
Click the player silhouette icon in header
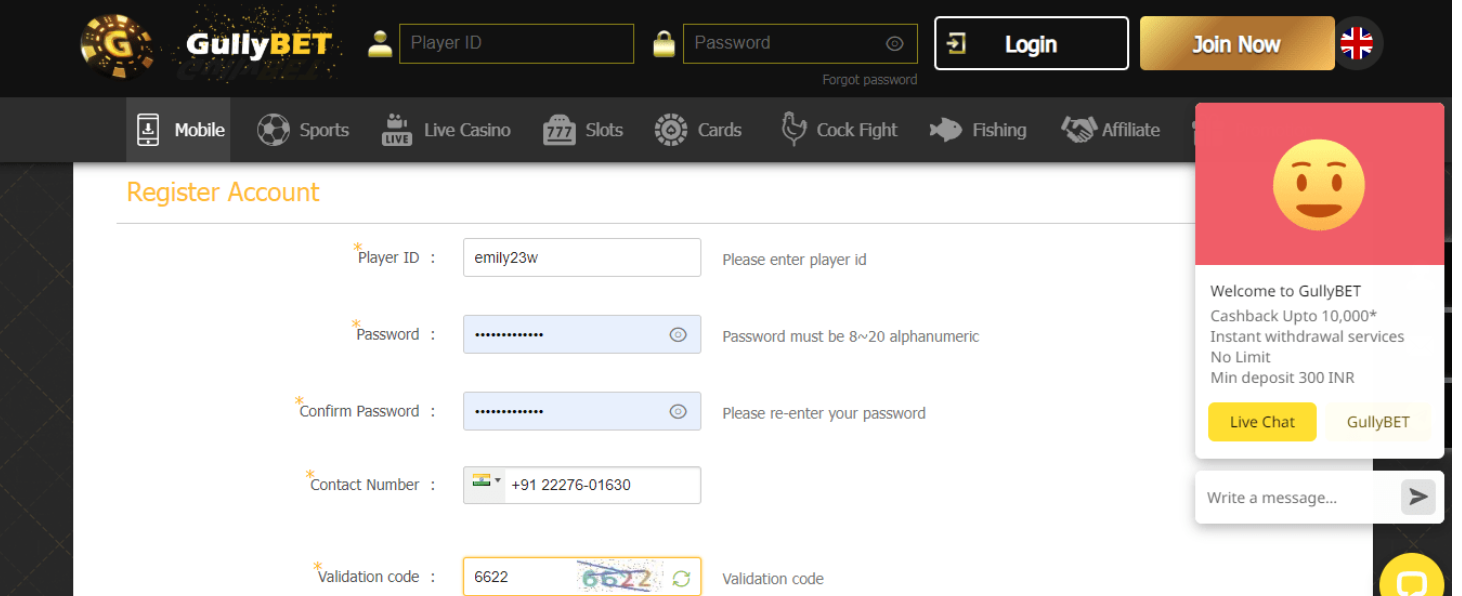coord(380,44)
